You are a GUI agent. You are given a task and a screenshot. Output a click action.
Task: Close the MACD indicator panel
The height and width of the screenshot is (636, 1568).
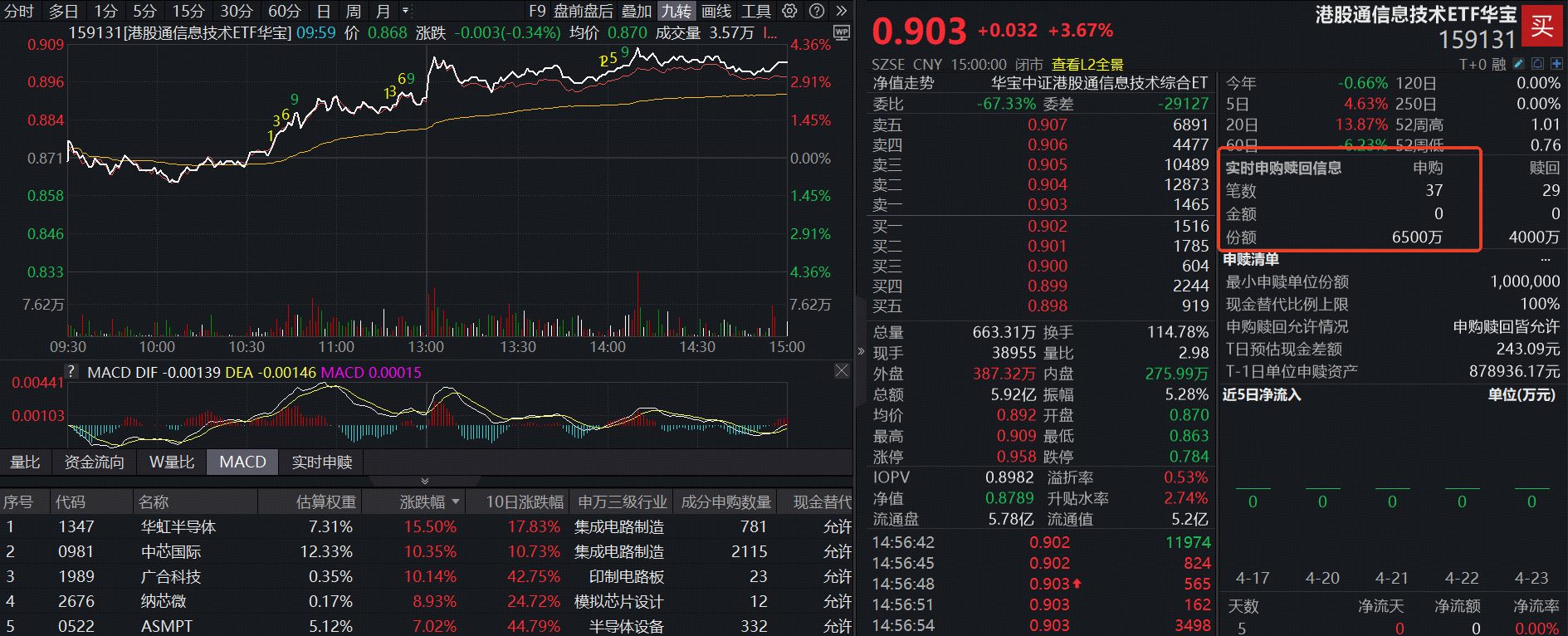point(841,370)
